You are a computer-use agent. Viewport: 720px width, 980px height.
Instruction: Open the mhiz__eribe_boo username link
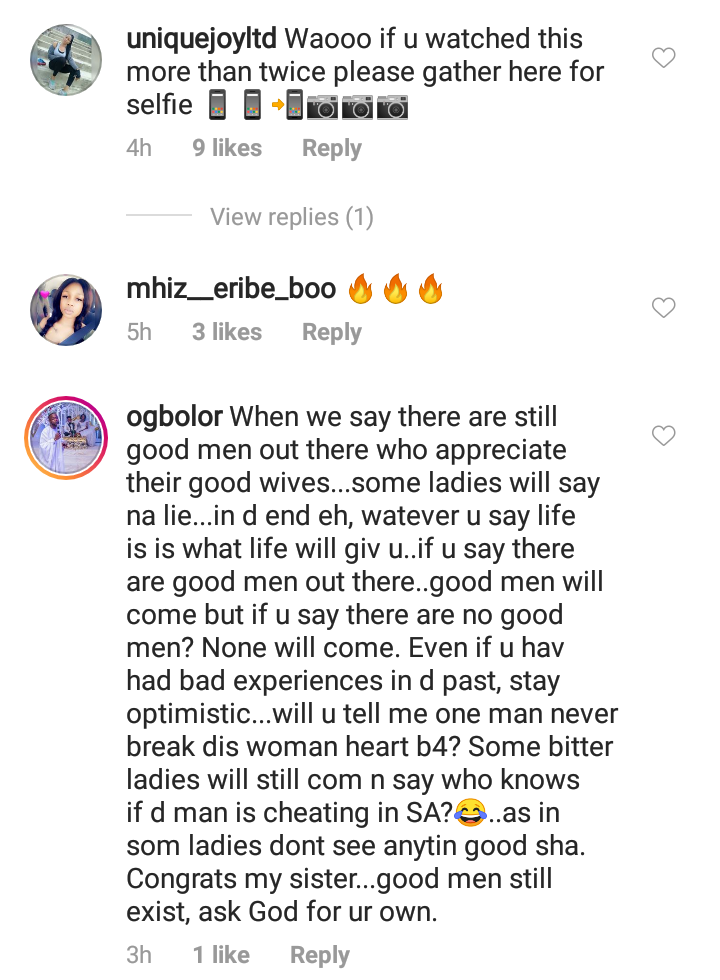tap(231, 291)
